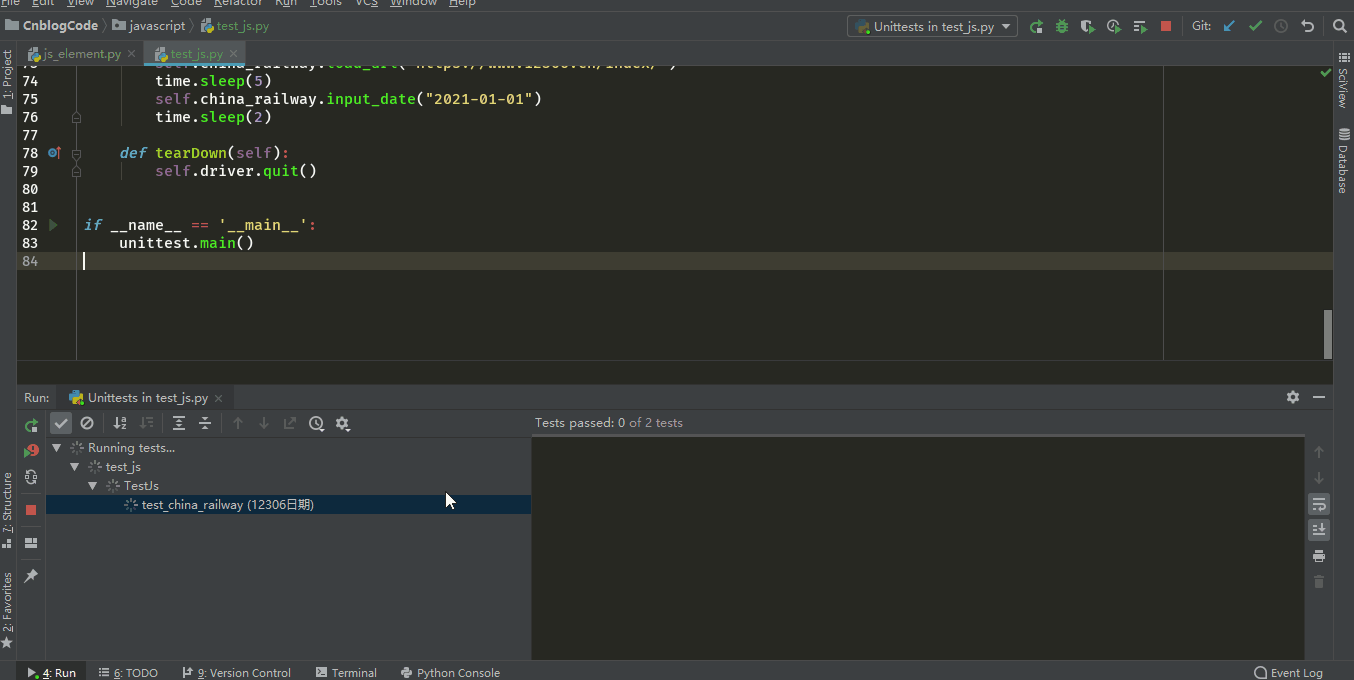
Task: Click the Git revert arrow icon
Action: coord(1307,27)
